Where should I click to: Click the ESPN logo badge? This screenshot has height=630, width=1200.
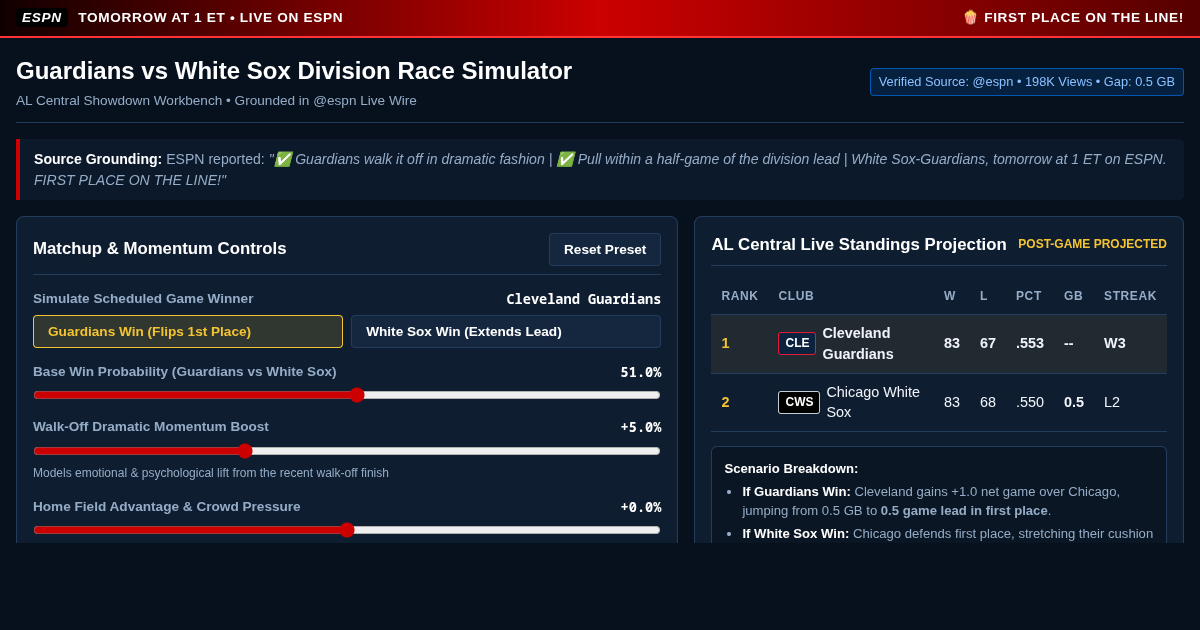(42, 17)
